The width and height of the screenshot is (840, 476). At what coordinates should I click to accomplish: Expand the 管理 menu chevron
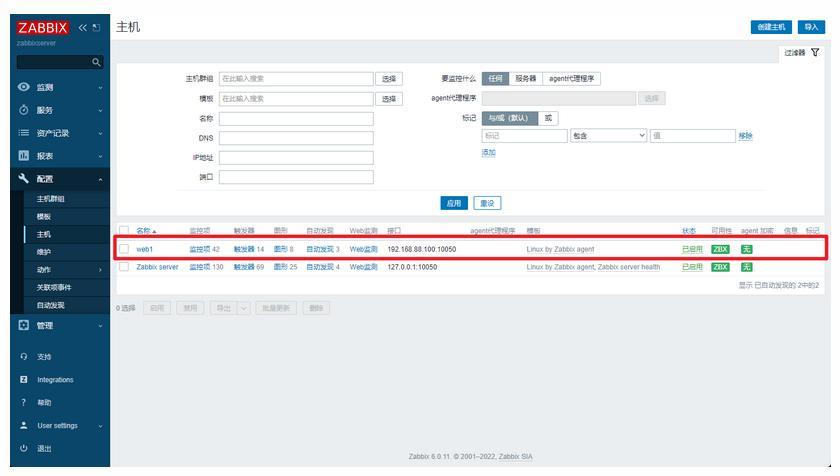[x=100, y=326]
